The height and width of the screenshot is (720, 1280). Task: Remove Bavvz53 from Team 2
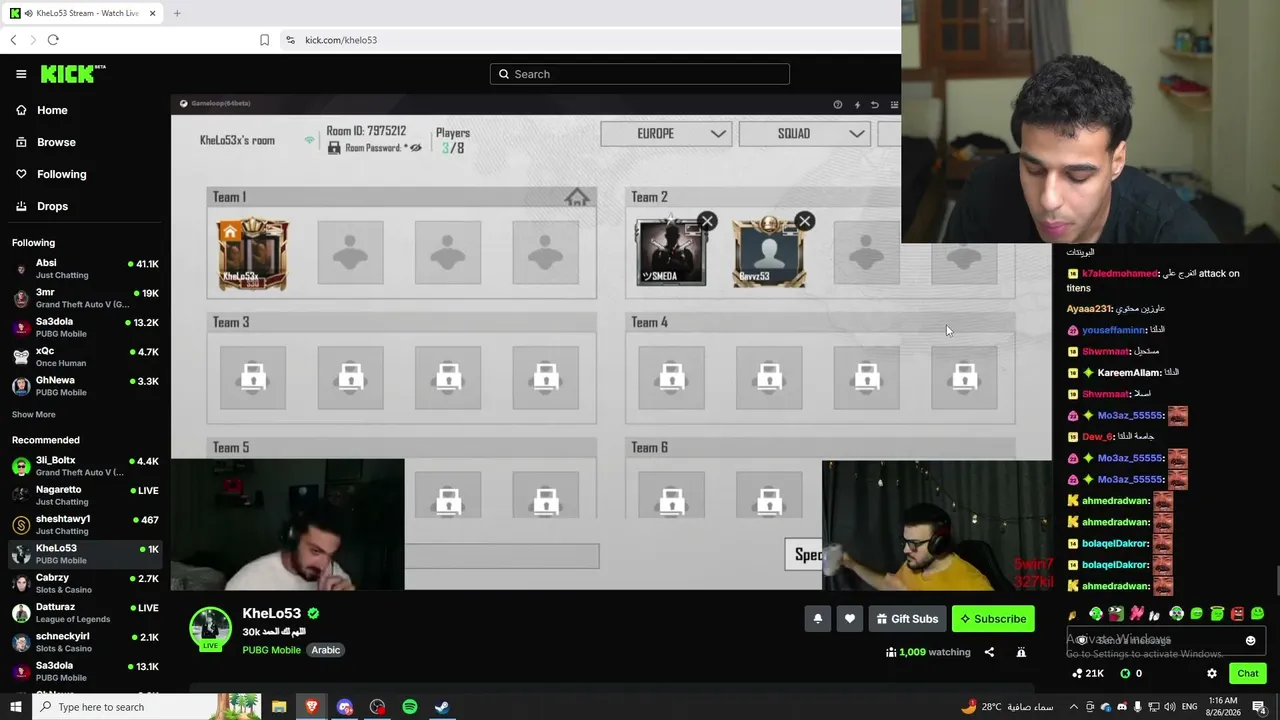805,221
